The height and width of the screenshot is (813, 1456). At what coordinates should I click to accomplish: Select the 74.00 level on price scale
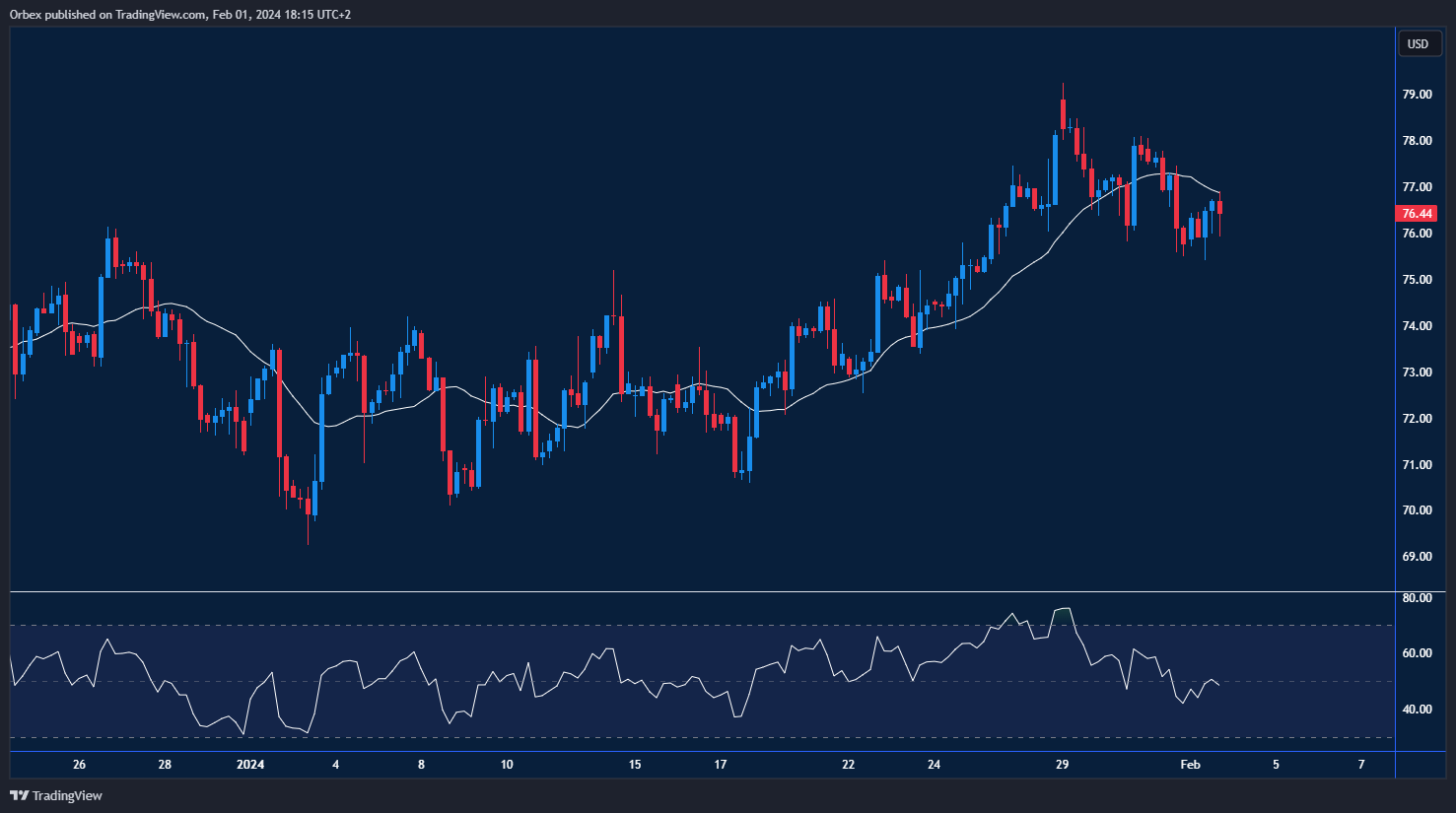(1417, 326)
